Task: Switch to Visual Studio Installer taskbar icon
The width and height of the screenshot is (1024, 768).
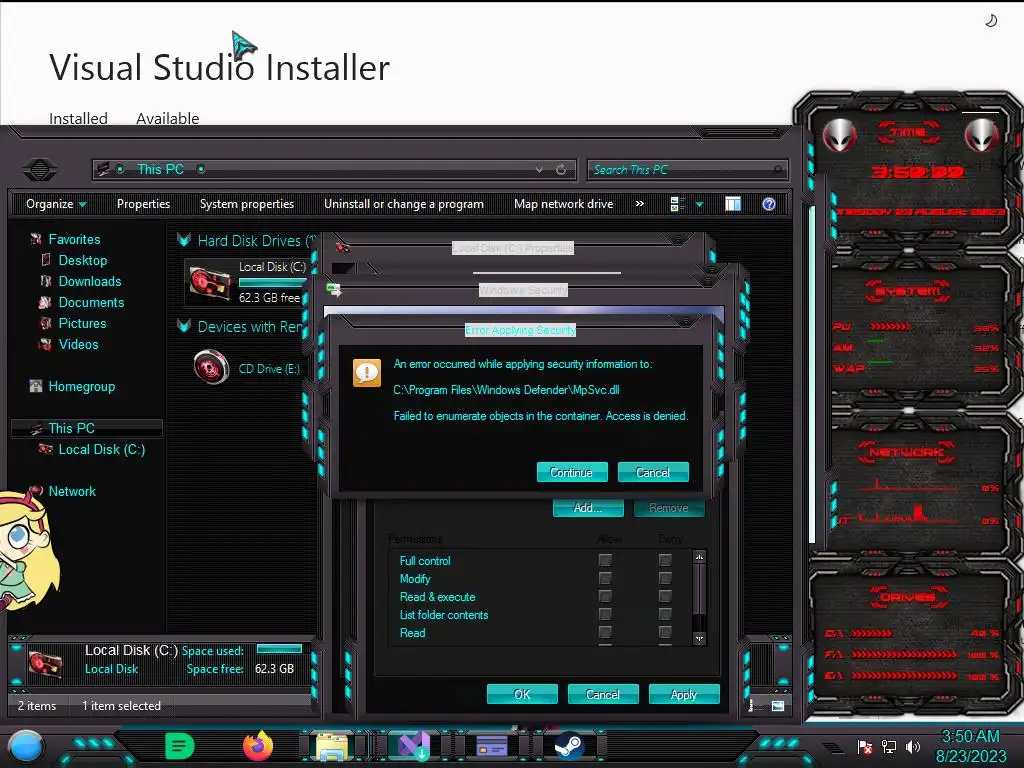Action: pos(414,746)
